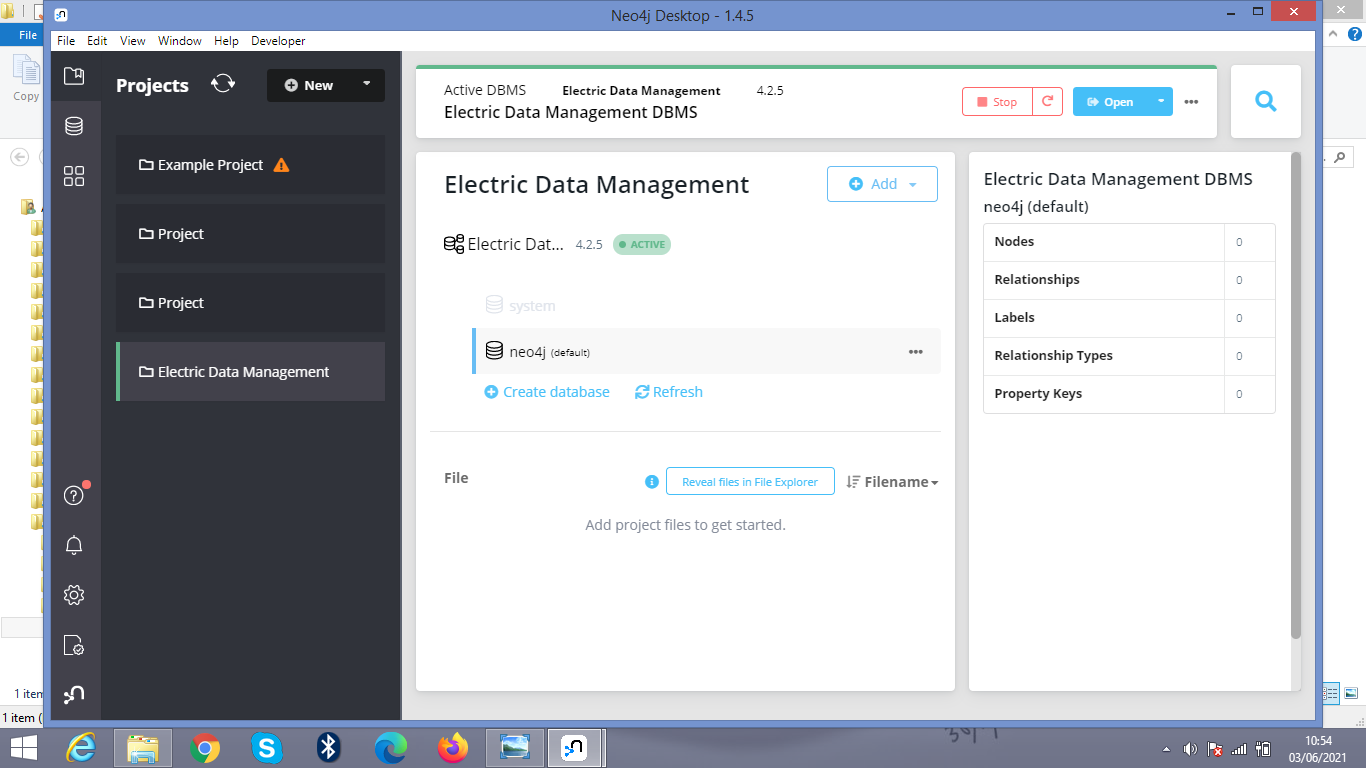The width and height of the screenshot is (1366, 768).
Task: Click the blue search magnifier icon
Action: [1266, 101]
